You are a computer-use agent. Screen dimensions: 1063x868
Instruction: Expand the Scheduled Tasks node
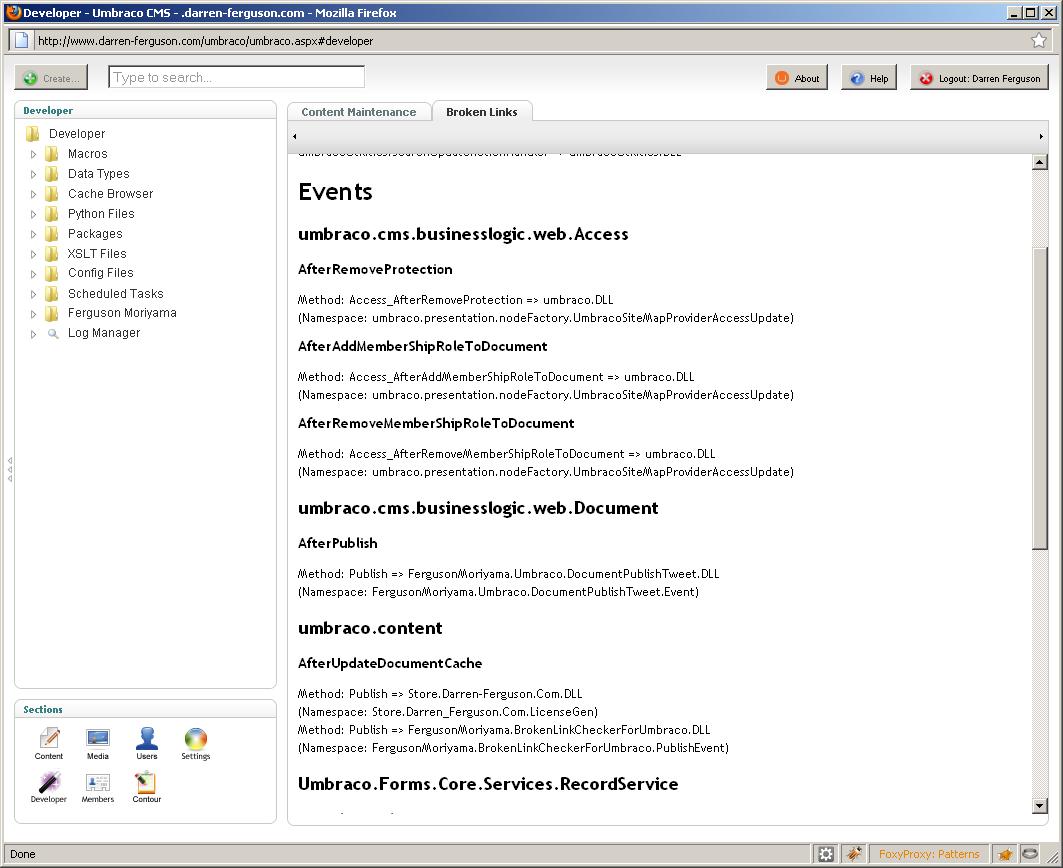(x=33, y=294)
